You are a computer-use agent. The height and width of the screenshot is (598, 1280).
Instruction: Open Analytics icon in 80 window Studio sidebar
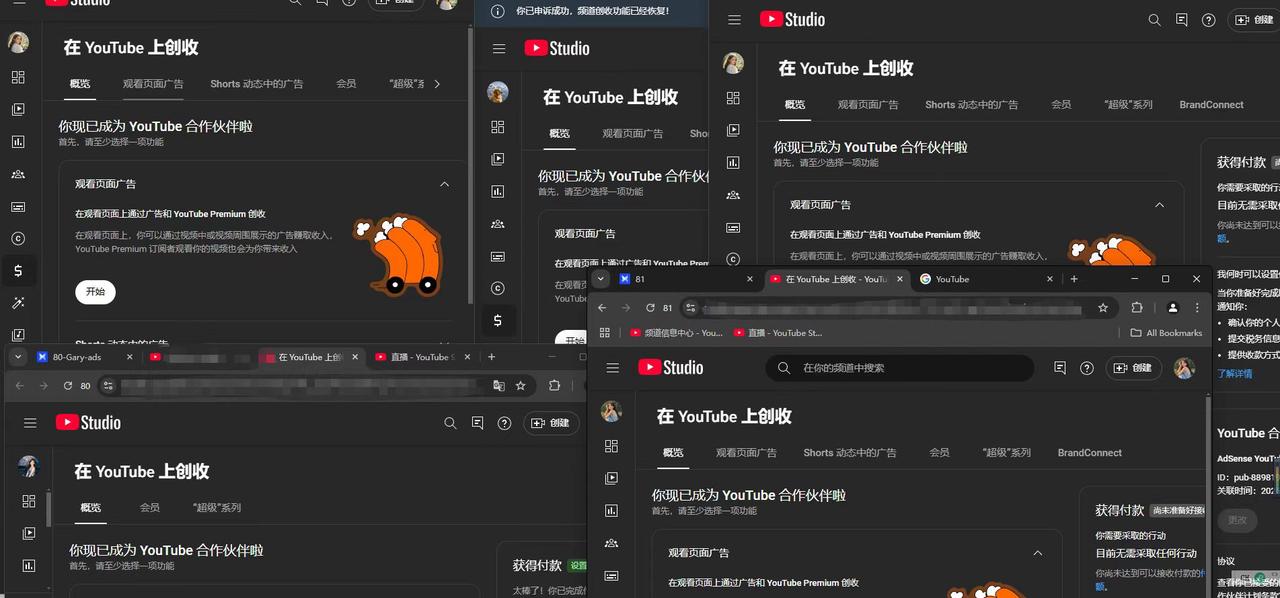[29, 566]
